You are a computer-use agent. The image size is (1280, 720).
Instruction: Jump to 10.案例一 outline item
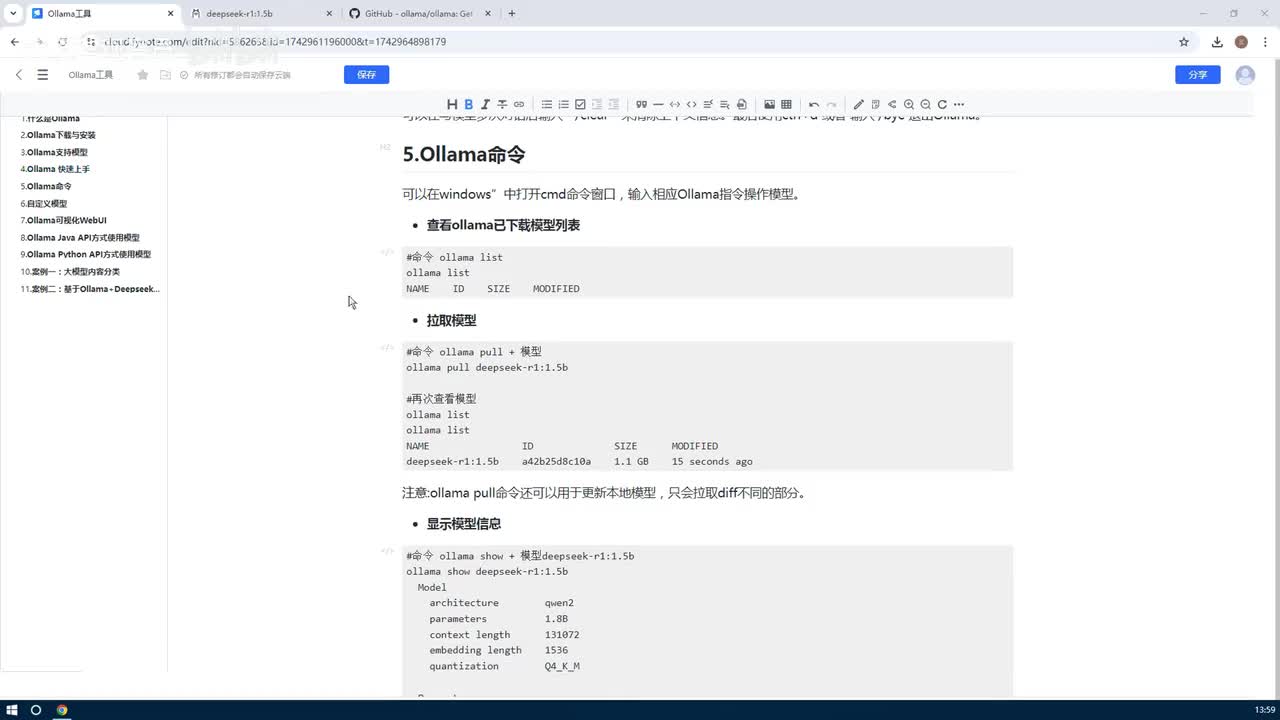point(70,271)
